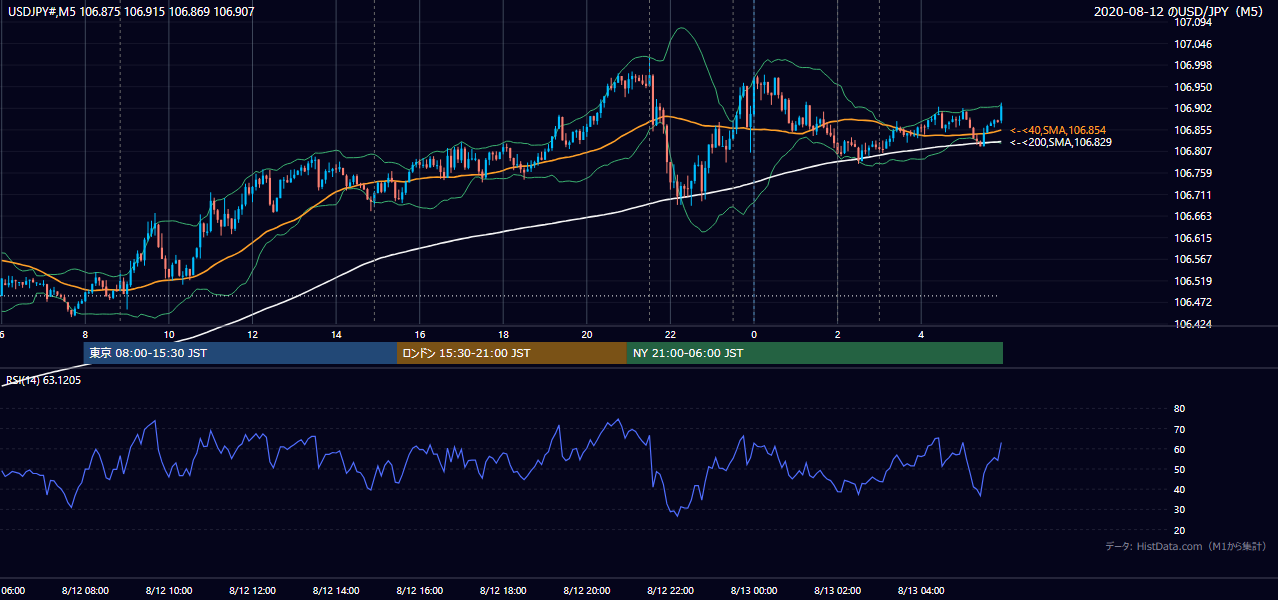Click the RSI scale value 80

click(1179, 409)
